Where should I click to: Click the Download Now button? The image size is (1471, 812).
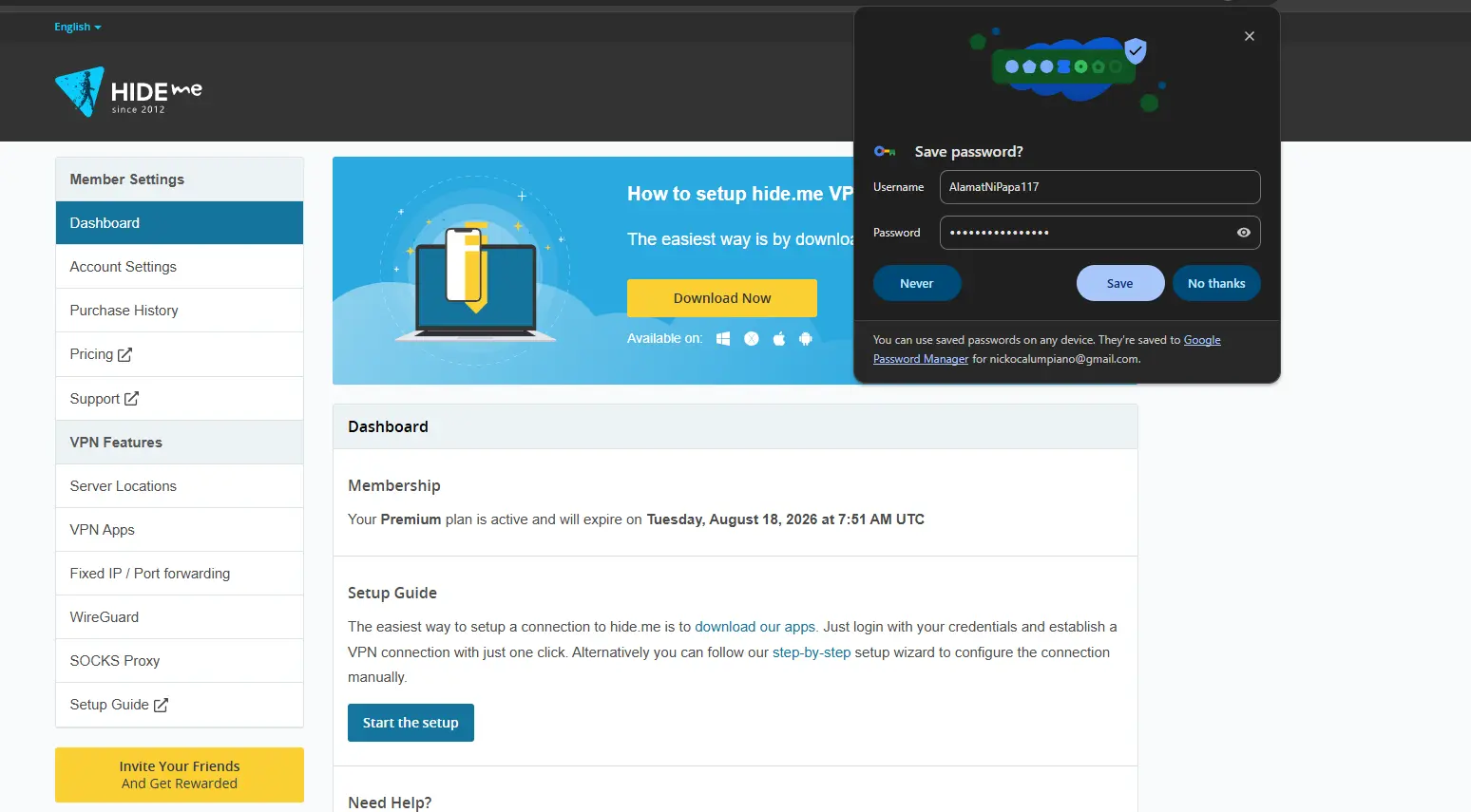(722, 298)
